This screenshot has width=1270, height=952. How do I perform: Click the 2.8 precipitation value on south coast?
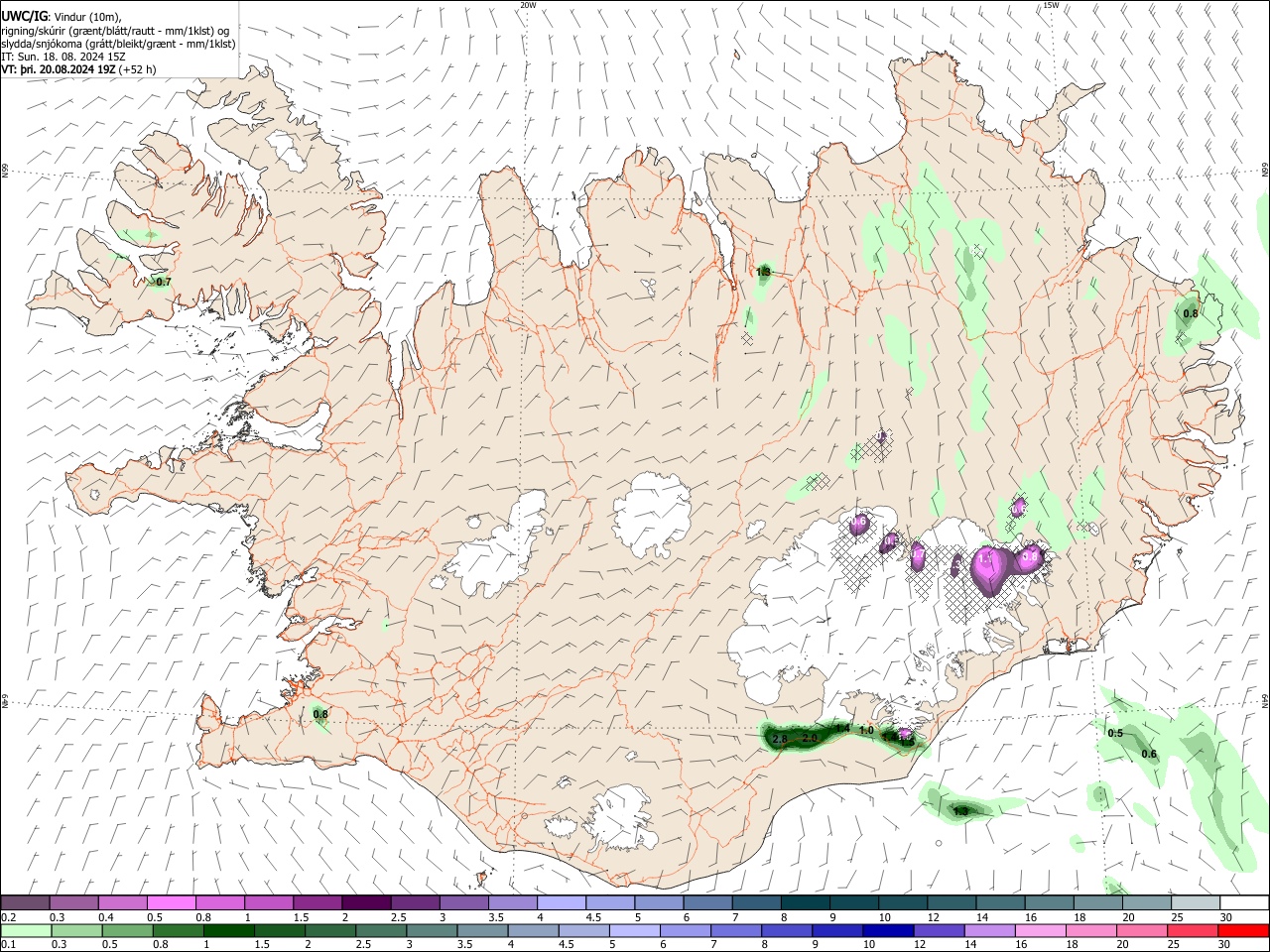pos(779,740)
